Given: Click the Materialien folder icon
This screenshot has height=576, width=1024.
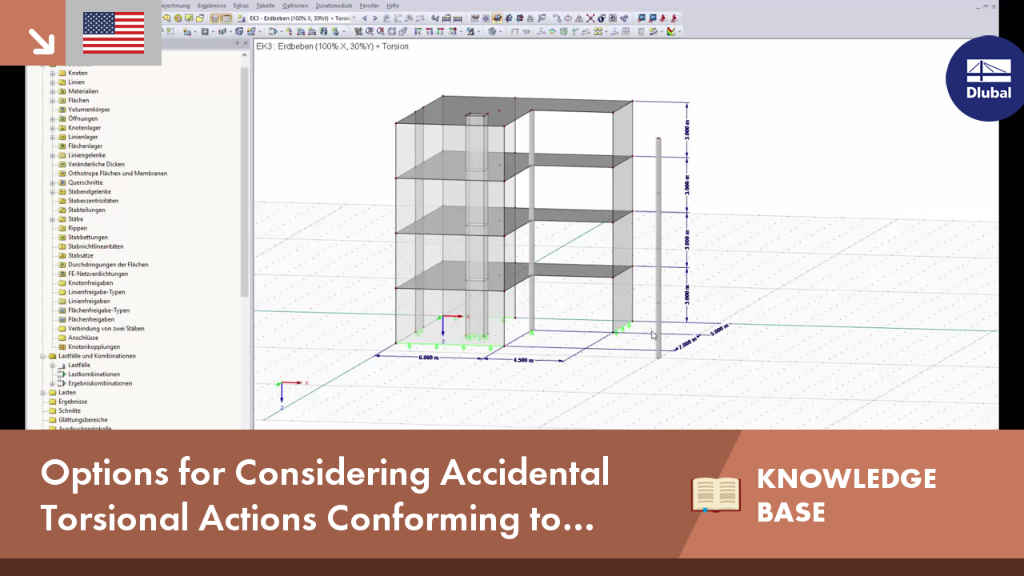Looking at the screenshot, I should [x=62, y=91].
